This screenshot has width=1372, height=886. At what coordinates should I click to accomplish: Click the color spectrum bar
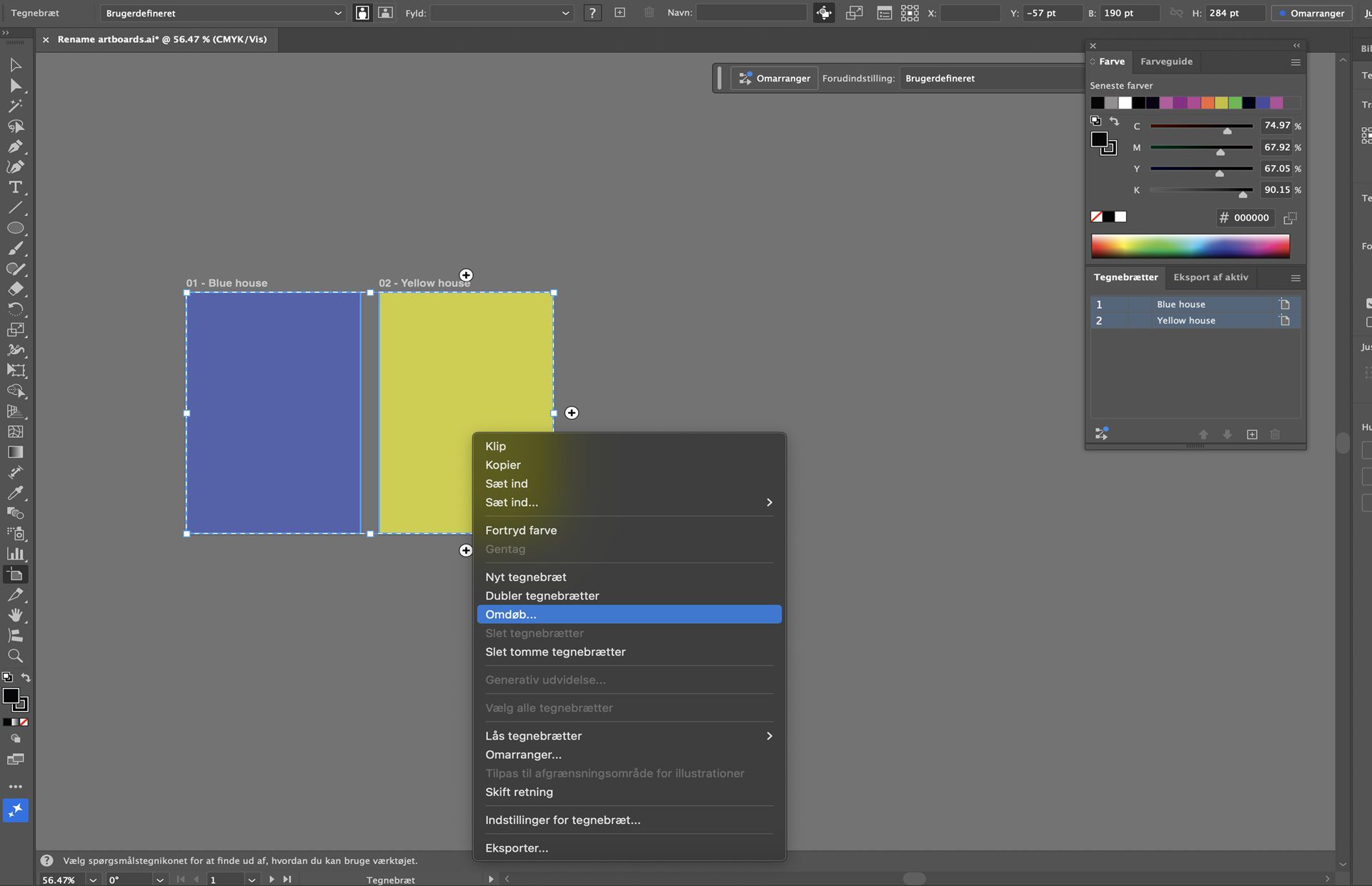coord(1190,246)
